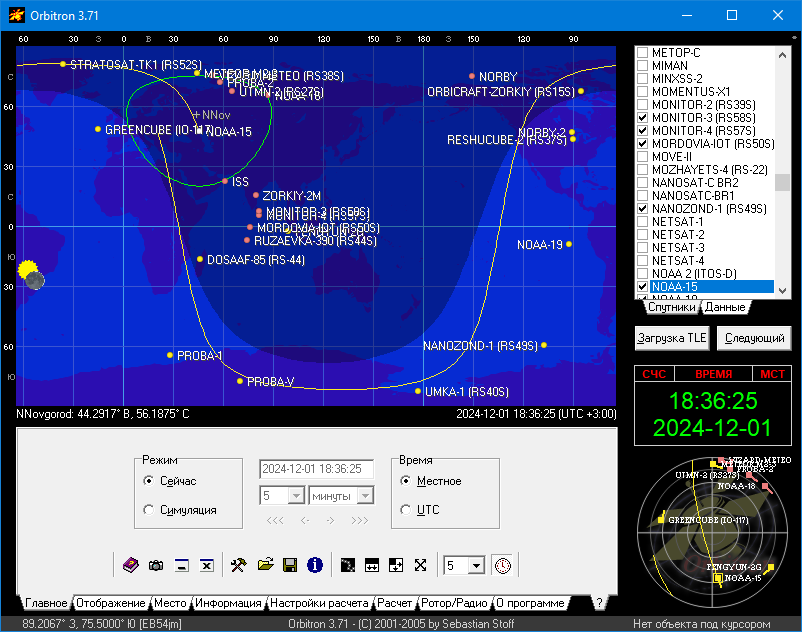Click the floppy disk save icon
Screen dimensions: 802x632
pos(290,565)
